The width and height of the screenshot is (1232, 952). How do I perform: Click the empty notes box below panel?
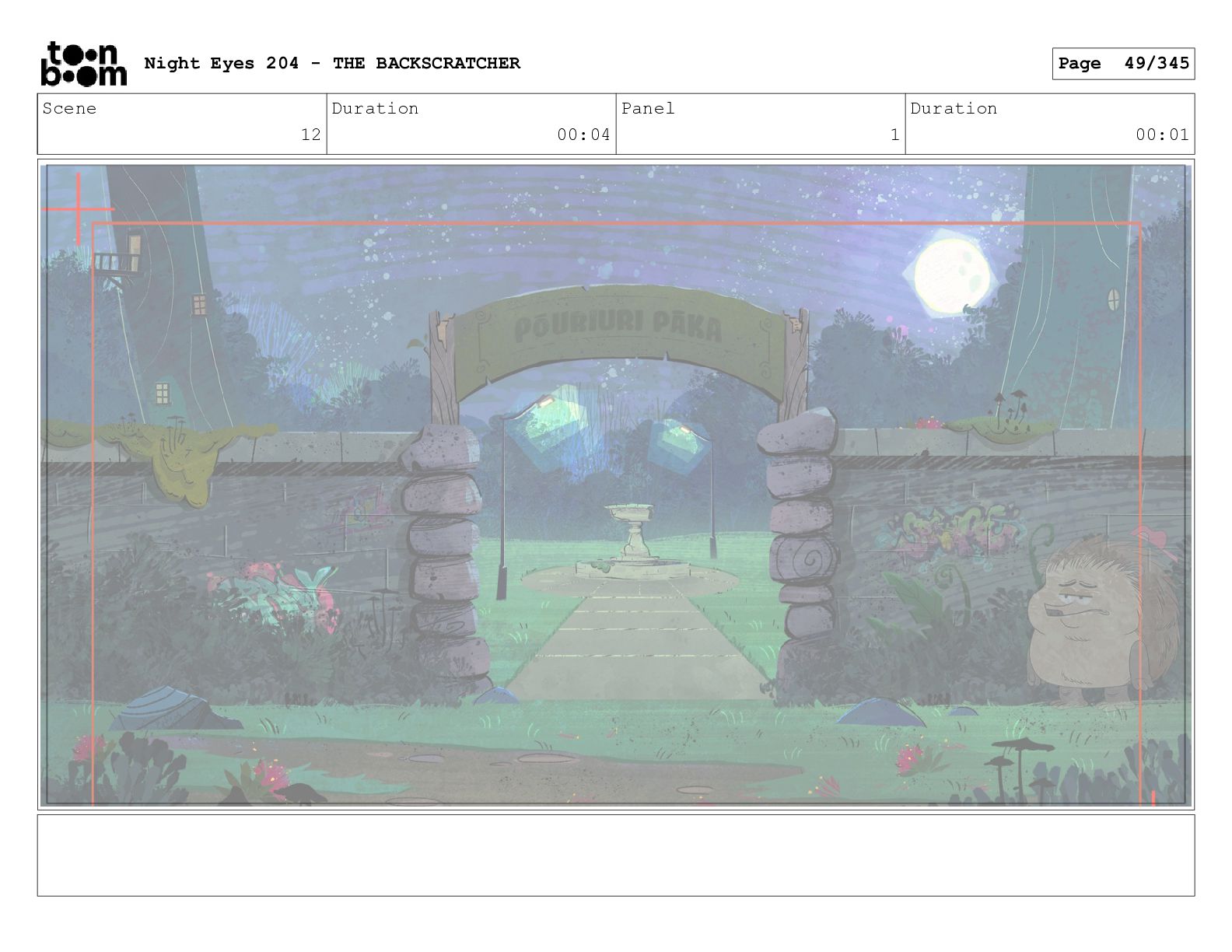[x=616, y=855]
